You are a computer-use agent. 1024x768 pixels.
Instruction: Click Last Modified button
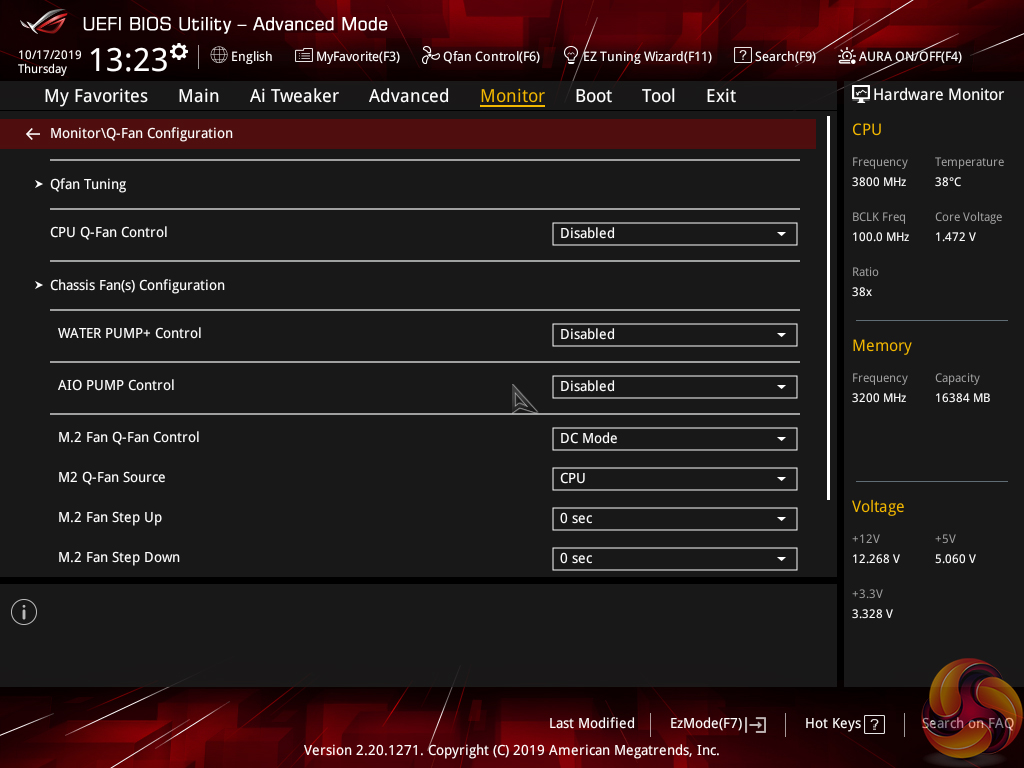click(592, 724)
